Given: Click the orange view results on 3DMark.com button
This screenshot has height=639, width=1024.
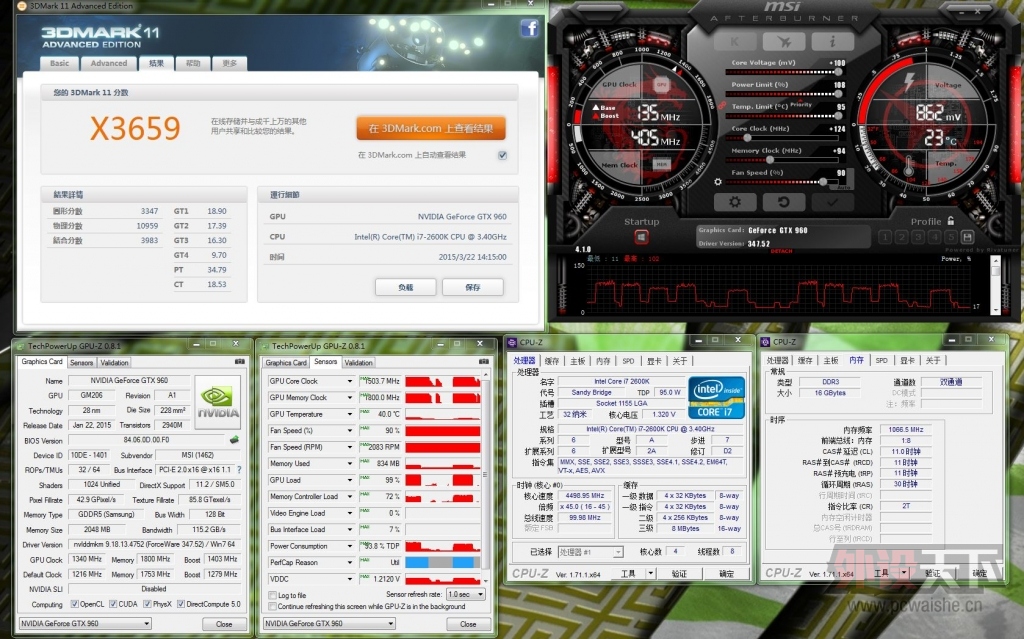Looking at the screenshot, I should pyautogui.click(x=431, y=129).
